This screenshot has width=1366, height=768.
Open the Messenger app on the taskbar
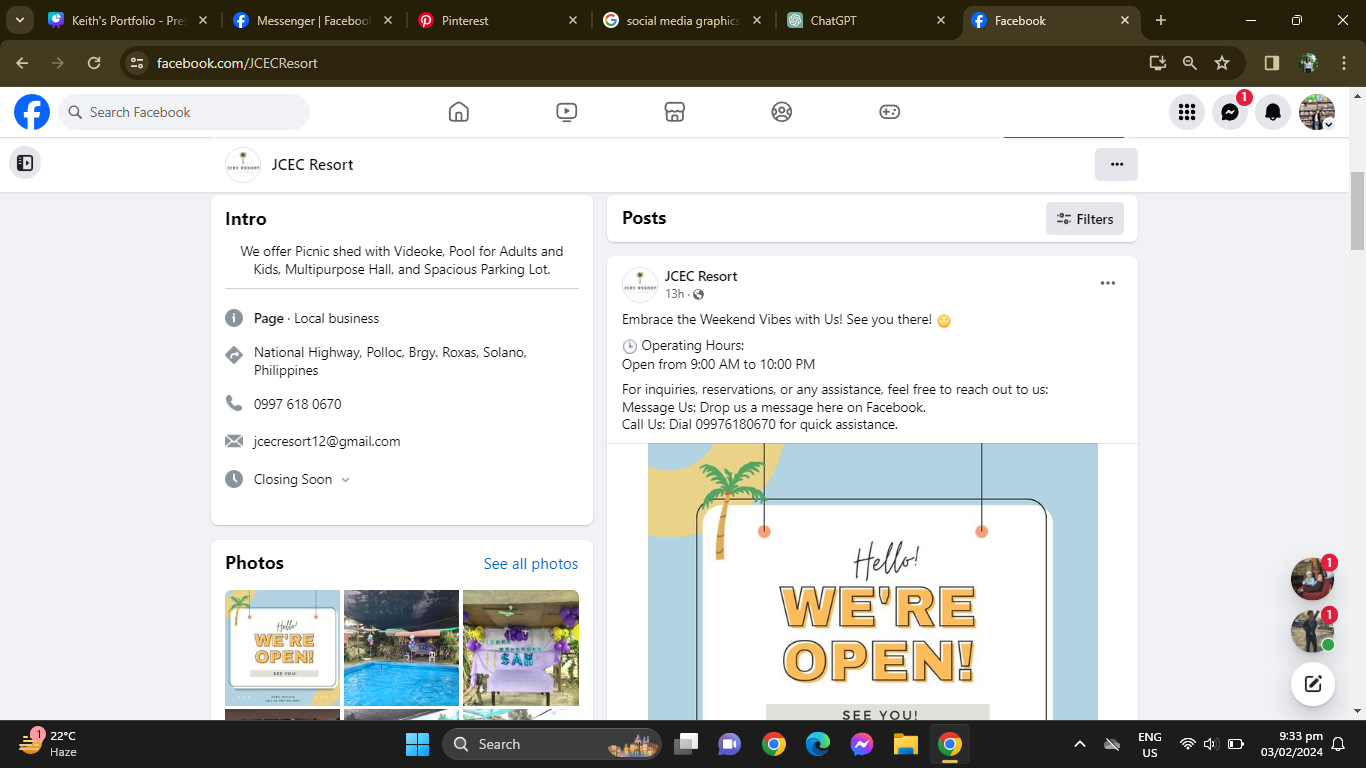point(862,744)
